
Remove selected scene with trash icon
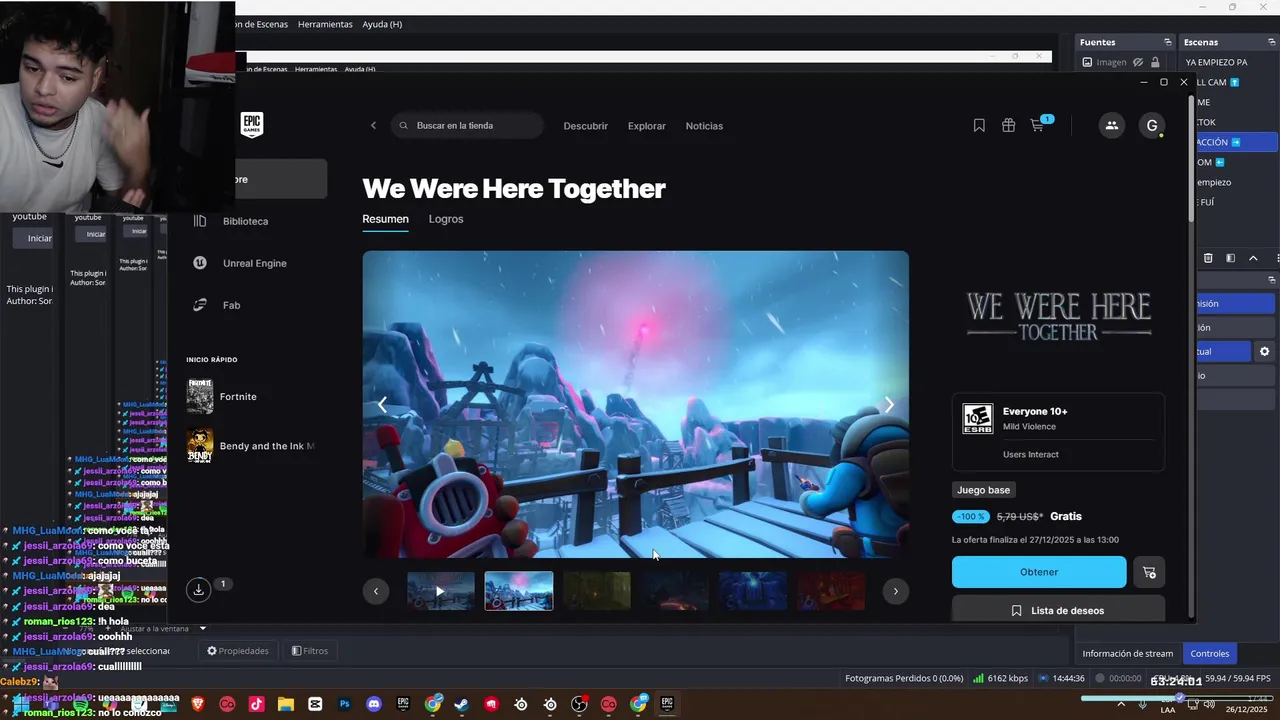coord(1208,258)
